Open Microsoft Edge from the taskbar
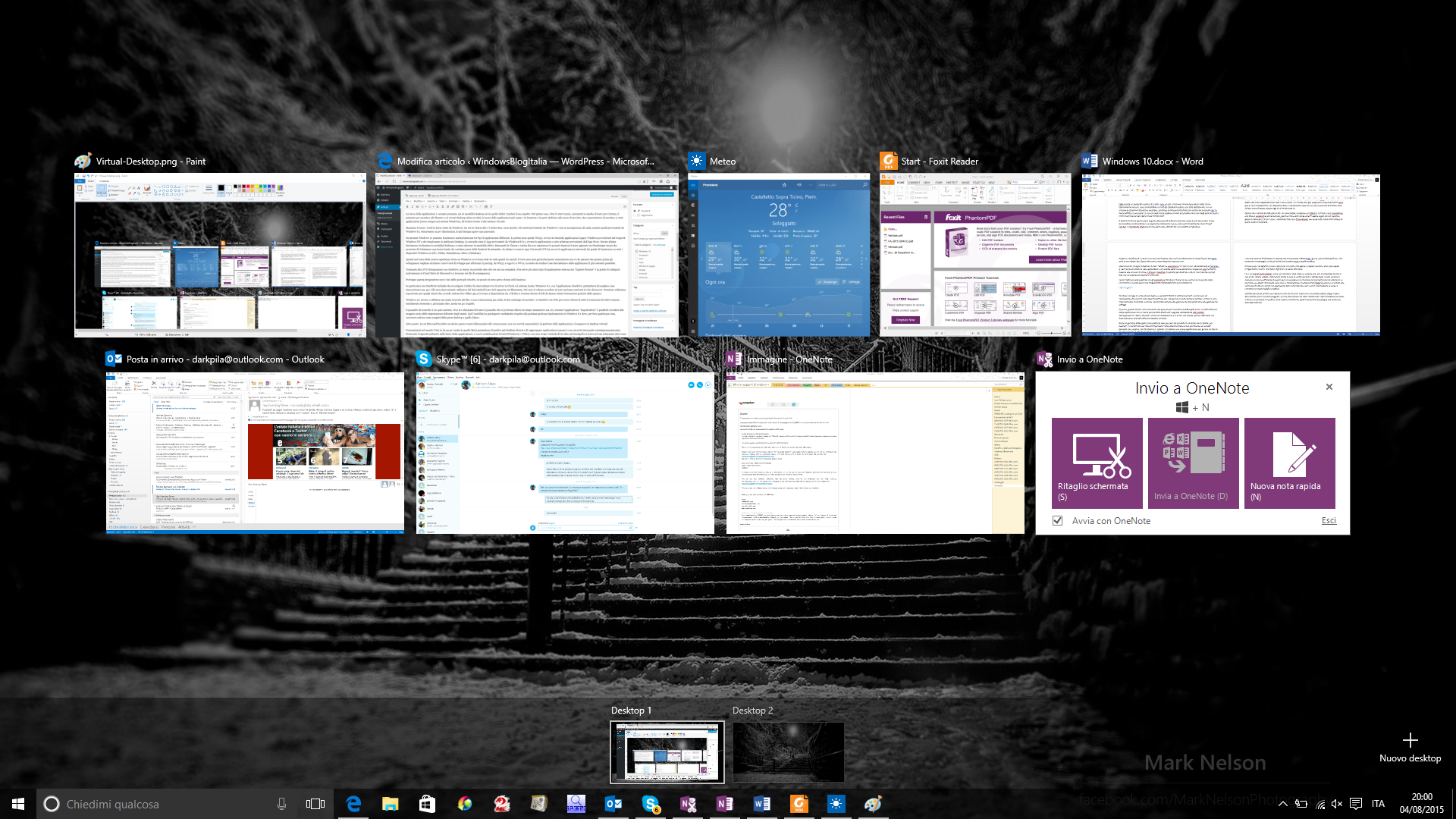Viewport: 1456px width, 819px height. [353, 804]
